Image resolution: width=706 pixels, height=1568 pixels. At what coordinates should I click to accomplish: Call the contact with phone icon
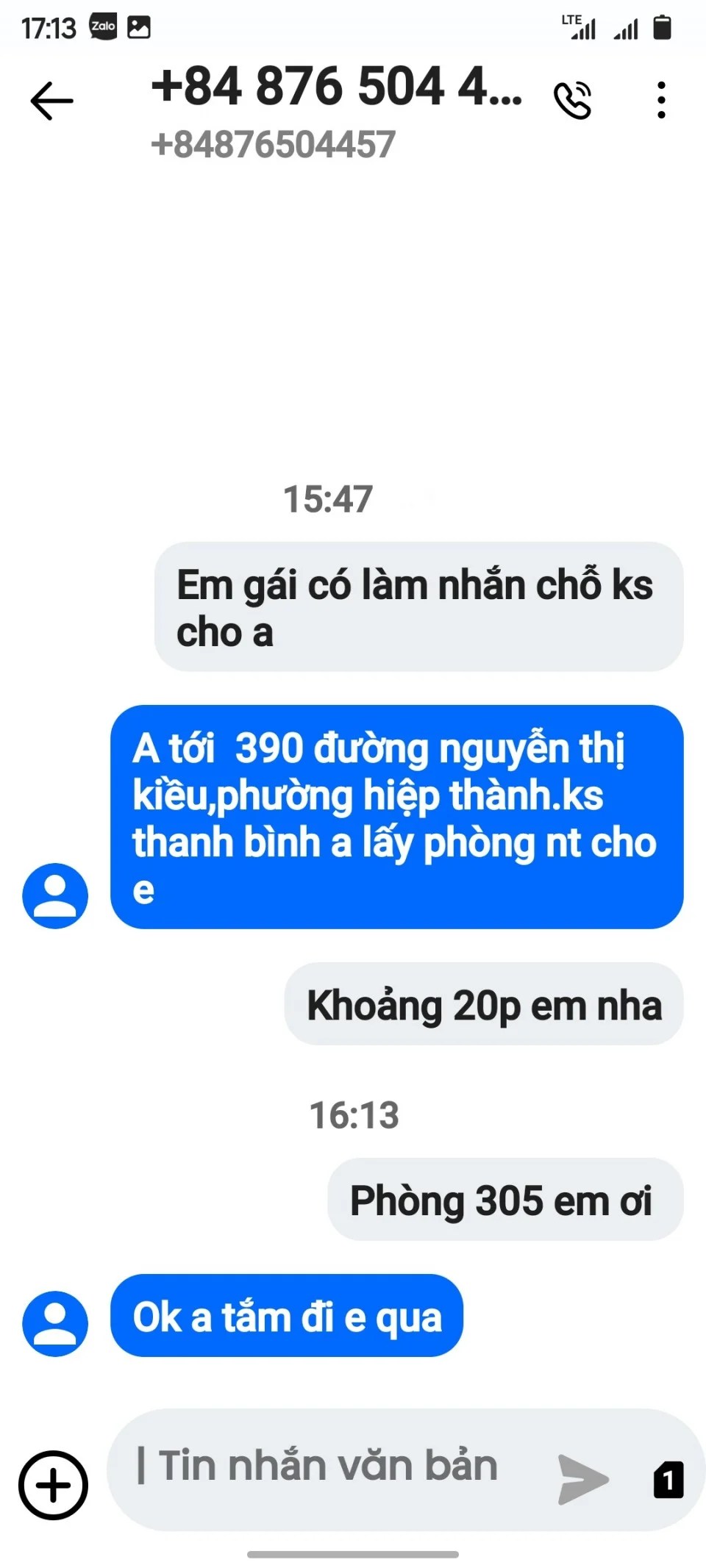pyautogui.click(x=573, y=101)
